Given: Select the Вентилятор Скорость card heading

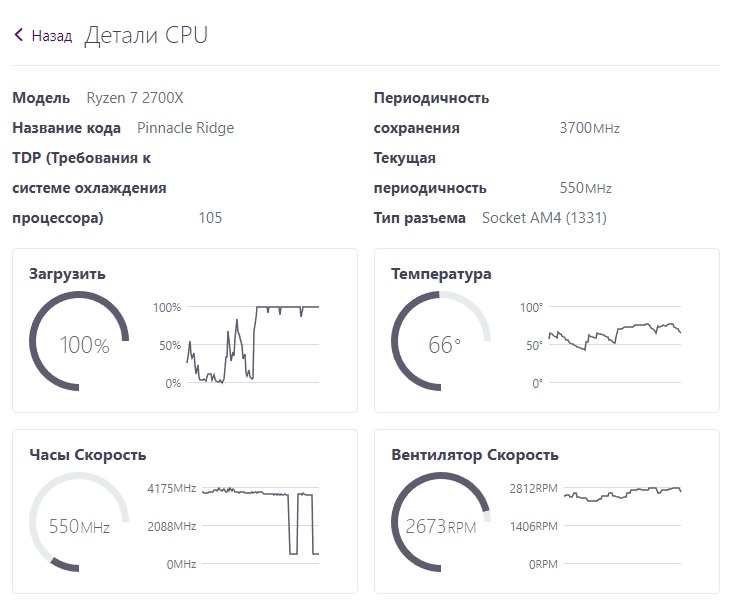Looking at the screenshot, I should (475, 455).
